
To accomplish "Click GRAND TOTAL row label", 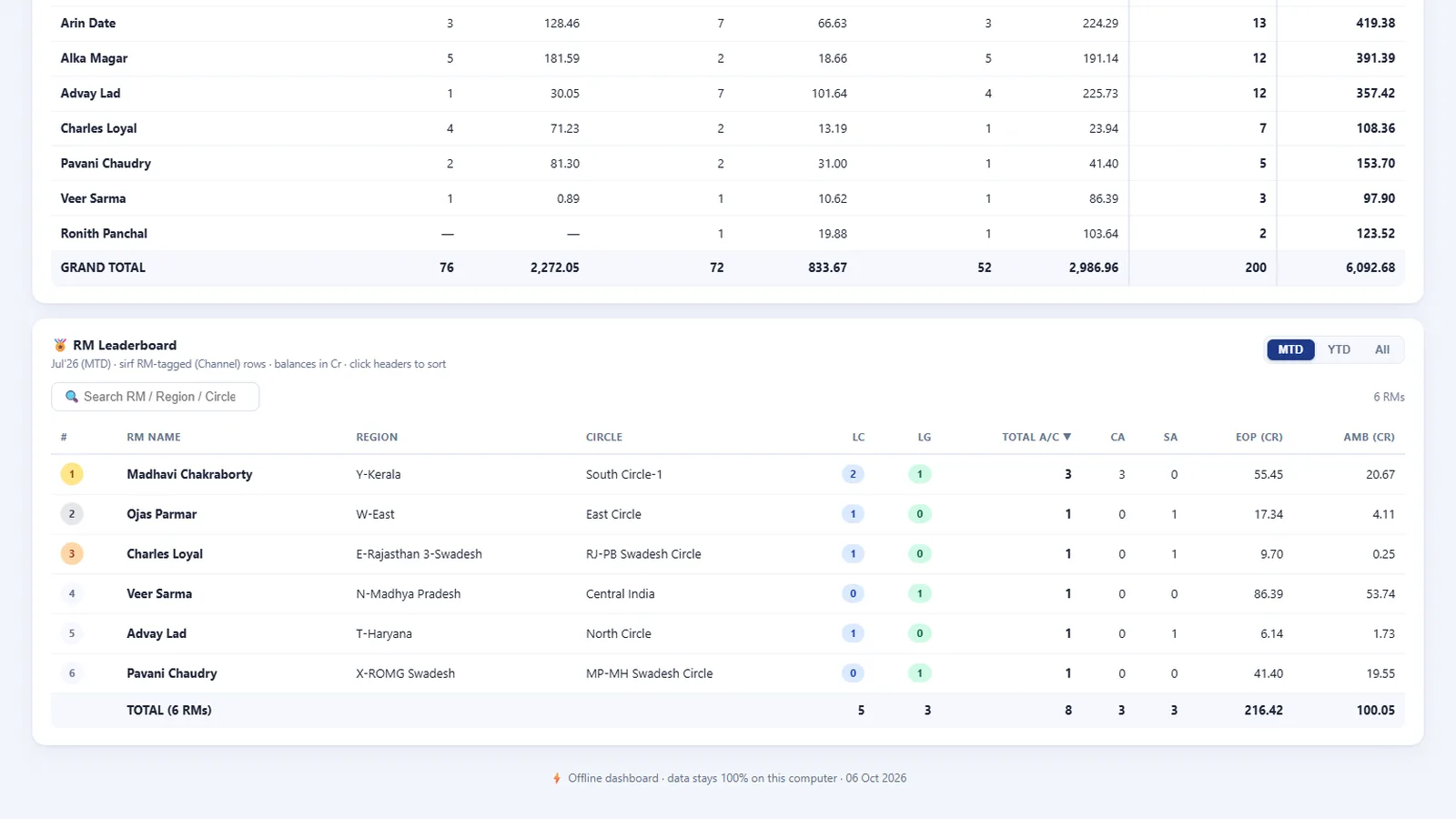I will coord(103,268).
